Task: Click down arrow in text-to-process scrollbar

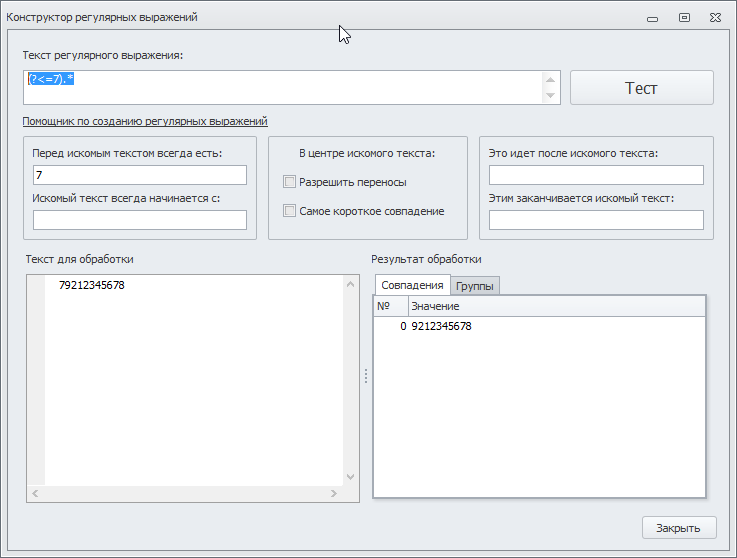Action: coord(350,477)
